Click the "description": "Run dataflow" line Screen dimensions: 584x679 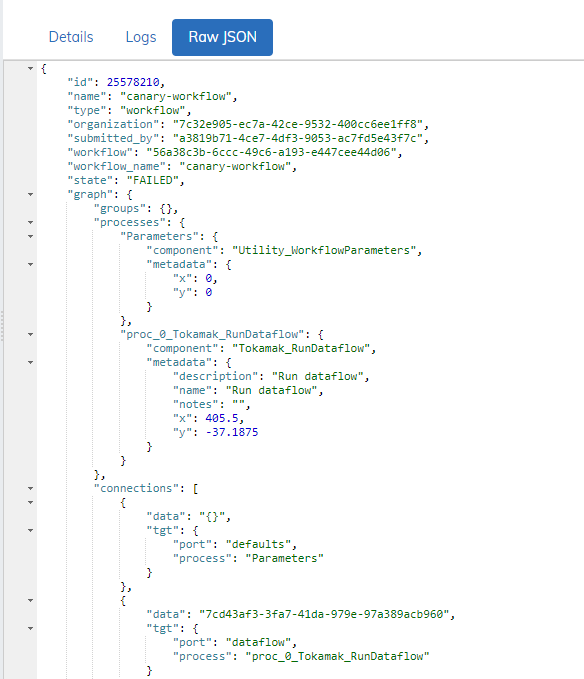pyautogui.click(x=271, y=376)
